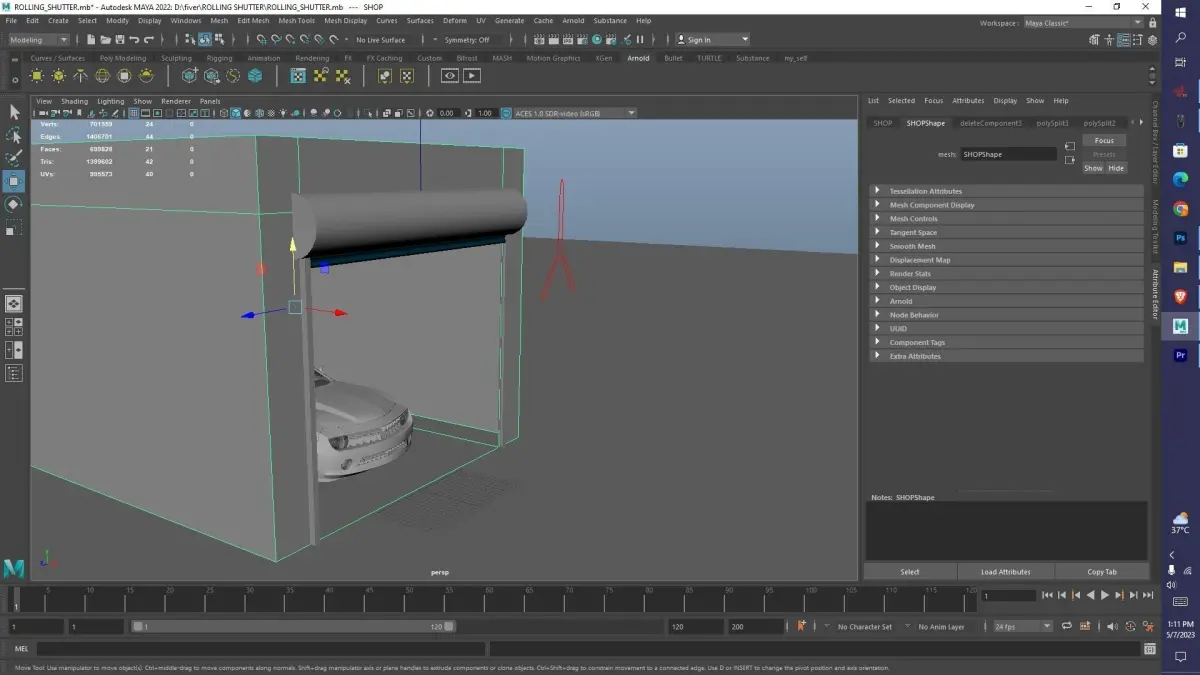1200x675 pixels.
Task: Pick the Select tool arrow in the toolbox
Action: 14,112
